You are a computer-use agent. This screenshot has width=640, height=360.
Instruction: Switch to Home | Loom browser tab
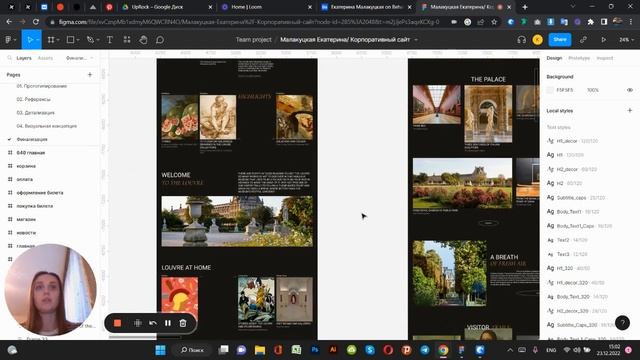(266, 7)
